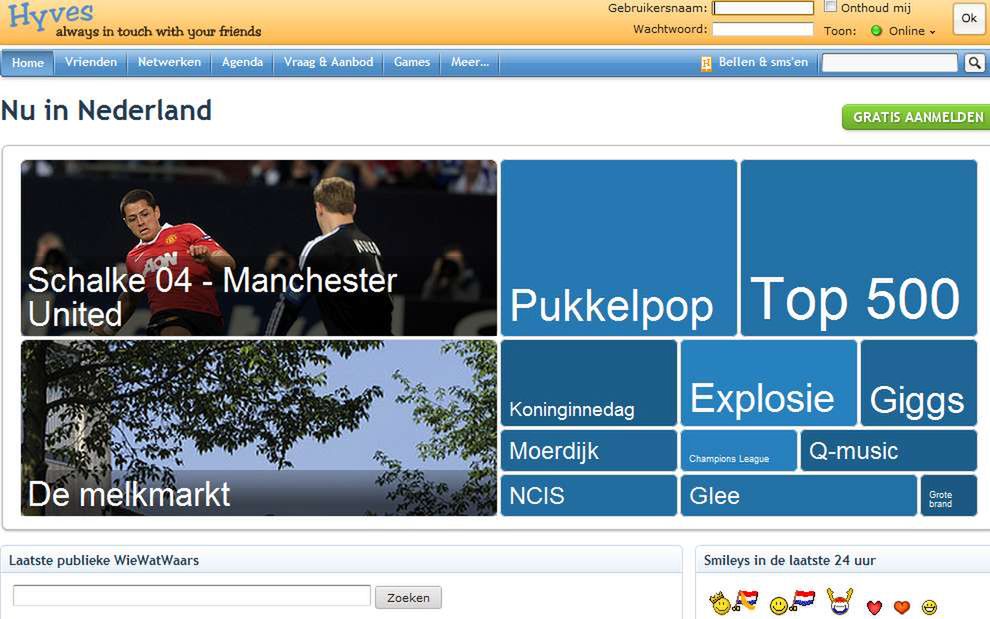Open the Giggs topic tile
The image size is (990, 619).
919,383
